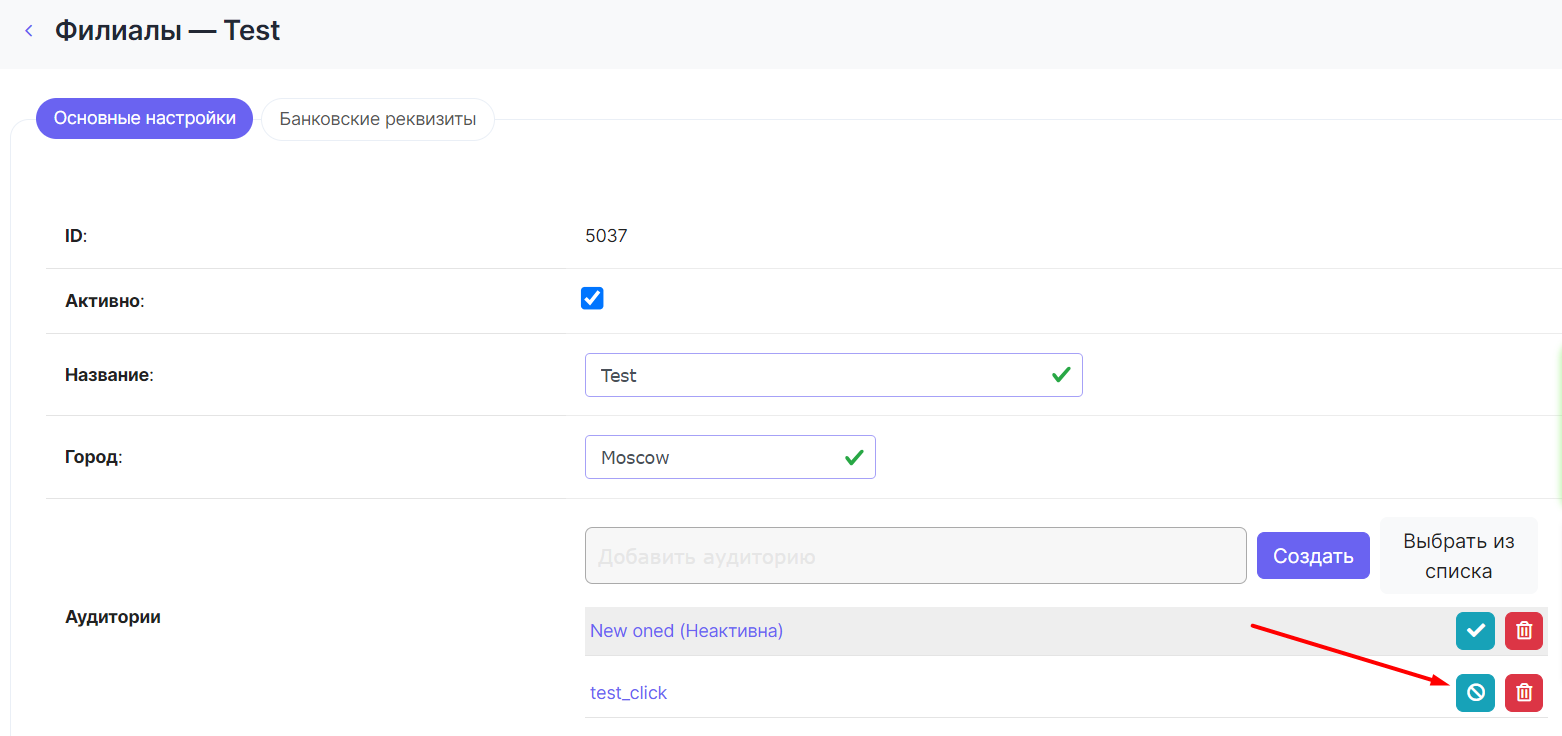1562x736 pixels.
Task: Toggle the Активно checkbox
Action: pyautogui.click(x=592, y=298)
